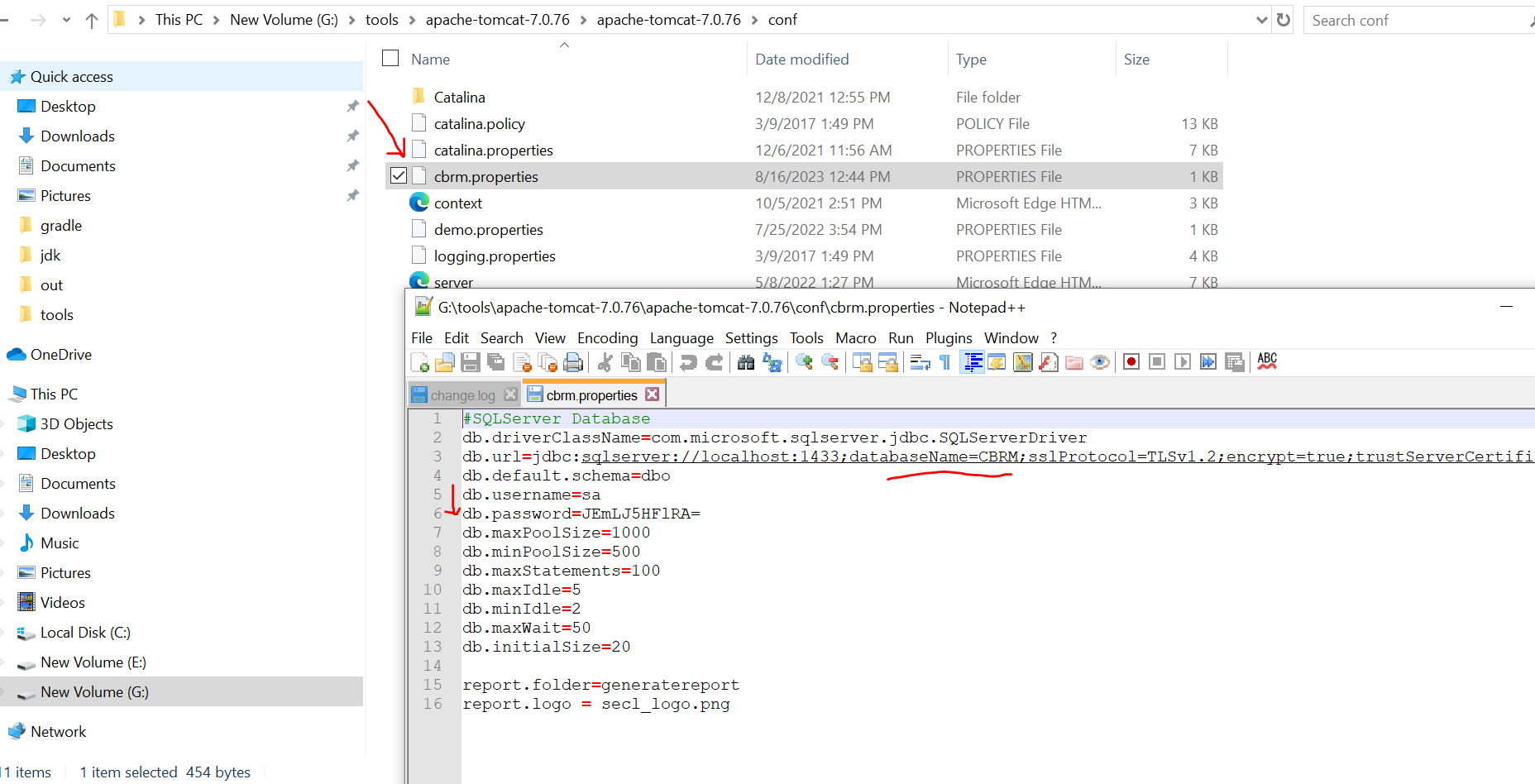
Task: Expand the chevron after tools in the path
Action: (412, 20)
